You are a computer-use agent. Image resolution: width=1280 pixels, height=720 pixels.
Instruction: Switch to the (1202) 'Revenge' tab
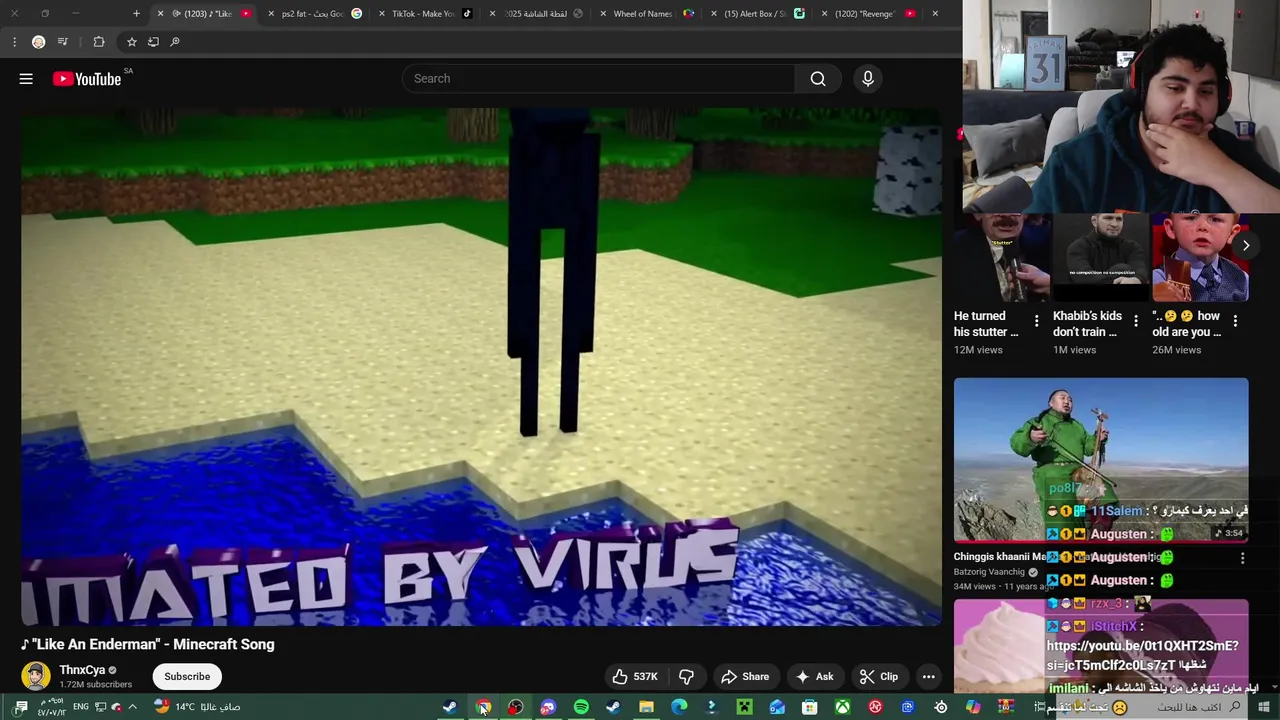(x=865, y=14)
